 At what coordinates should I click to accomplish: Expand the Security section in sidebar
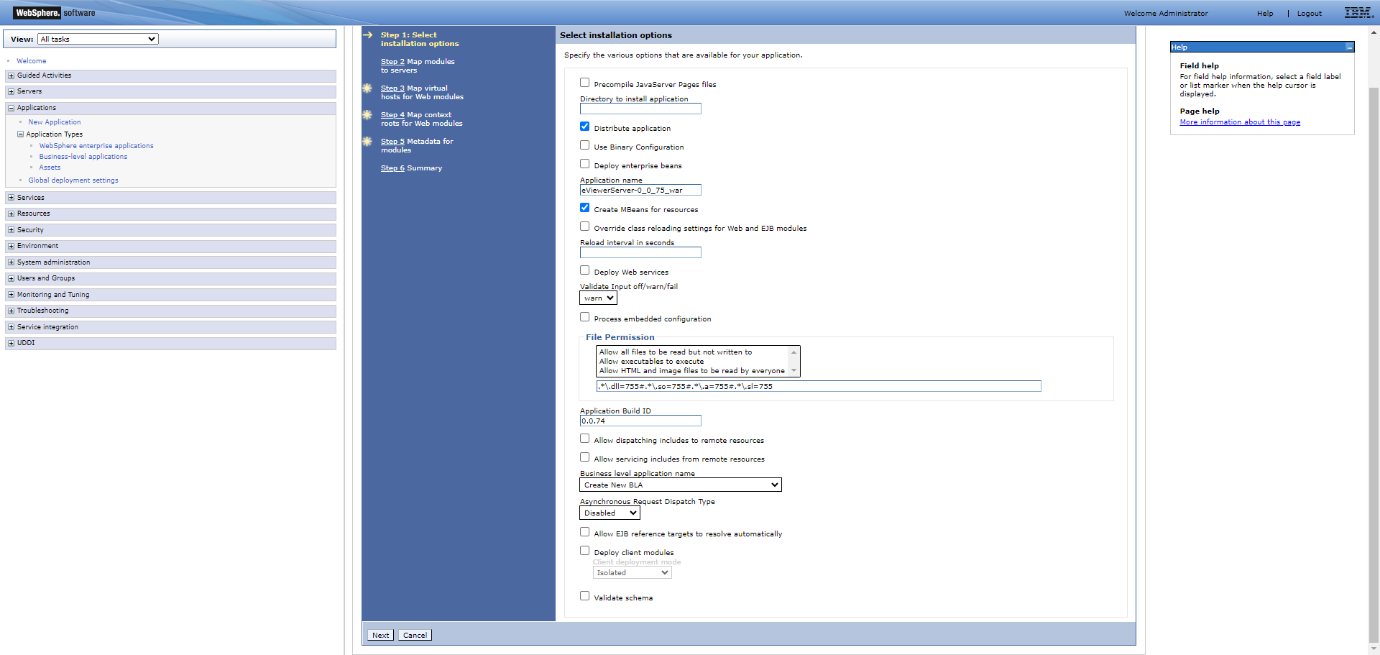pyautogui.click(x=9, y=229)
